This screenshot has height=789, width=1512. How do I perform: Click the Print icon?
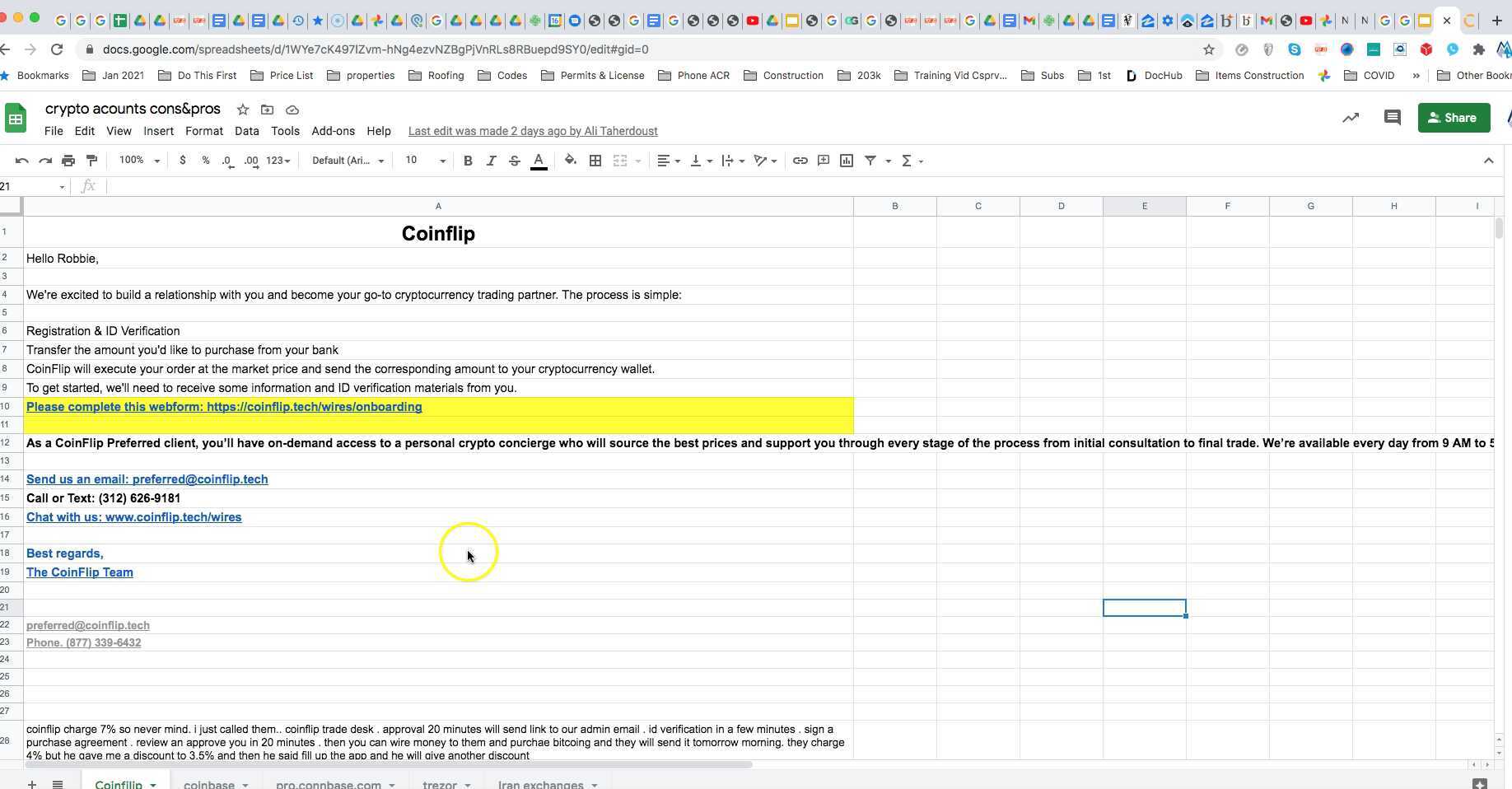point(68,161)
